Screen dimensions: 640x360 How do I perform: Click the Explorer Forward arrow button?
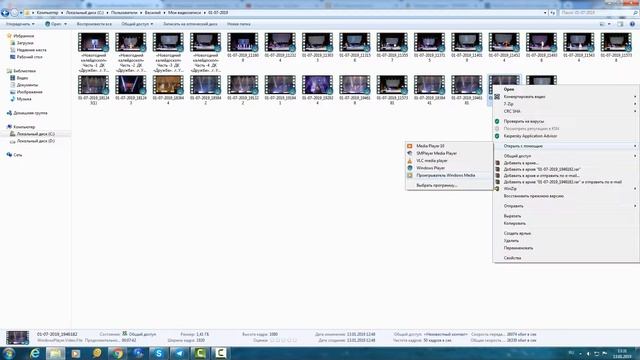(x=14, y=13)
